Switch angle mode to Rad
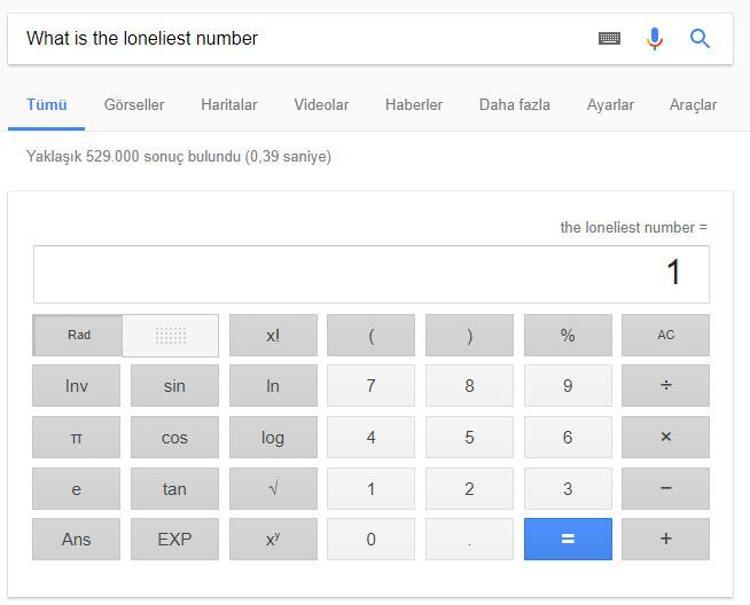 click(x=79, y=336)
